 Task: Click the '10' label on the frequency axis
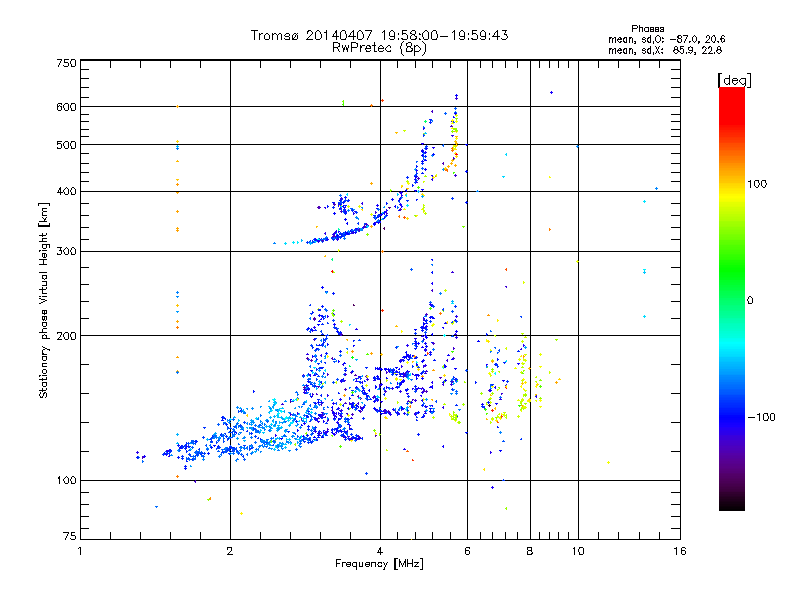(x=578, y=551)
